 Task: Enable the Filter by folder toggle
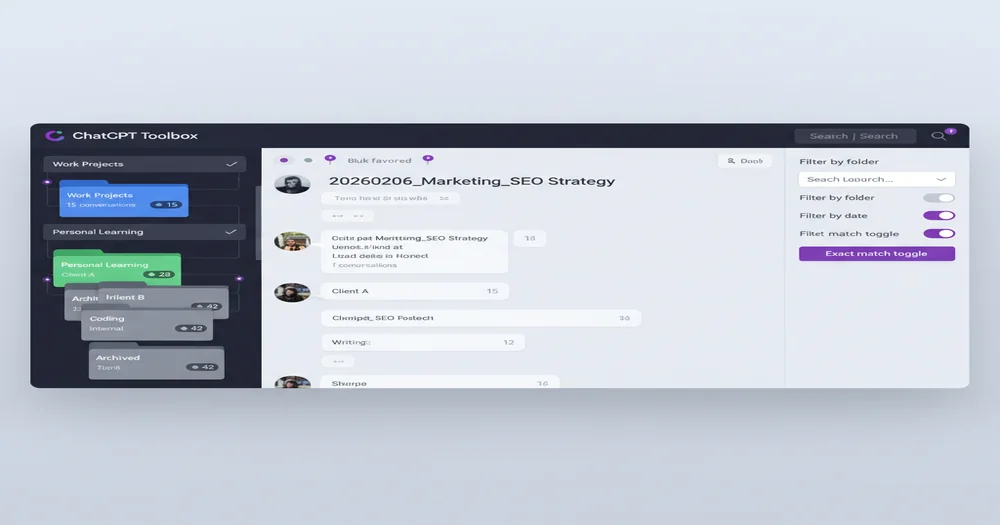[938, 198]
